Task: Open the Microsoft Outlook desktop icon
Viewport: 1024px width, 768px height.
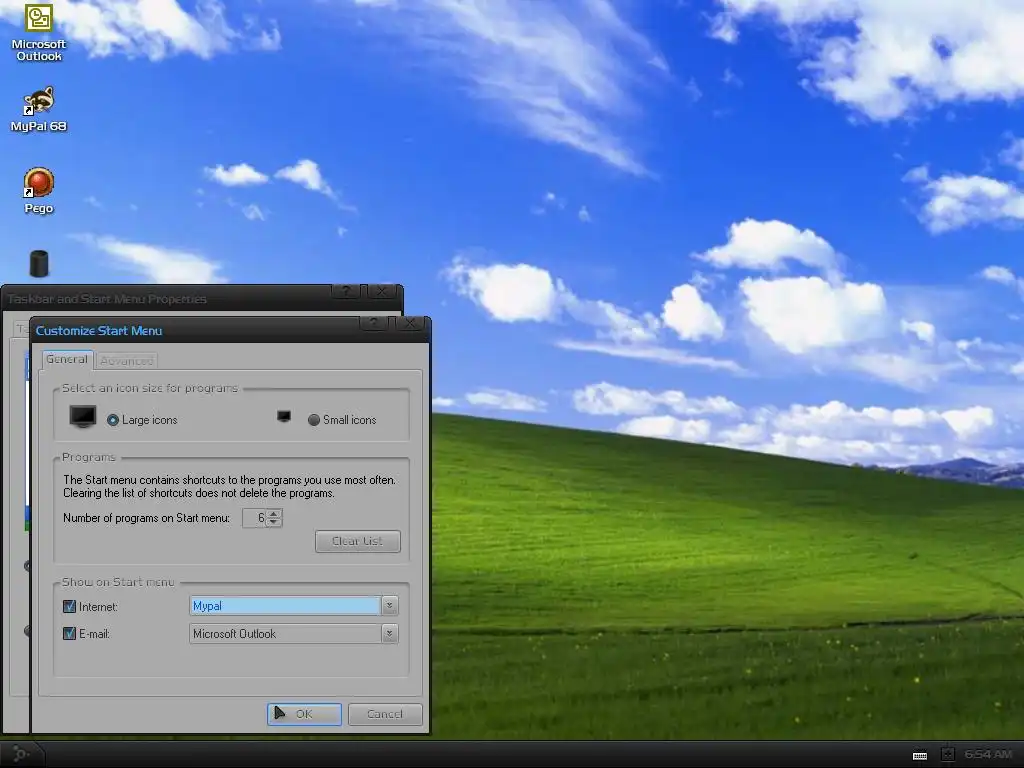Action: tap(39, 32)
